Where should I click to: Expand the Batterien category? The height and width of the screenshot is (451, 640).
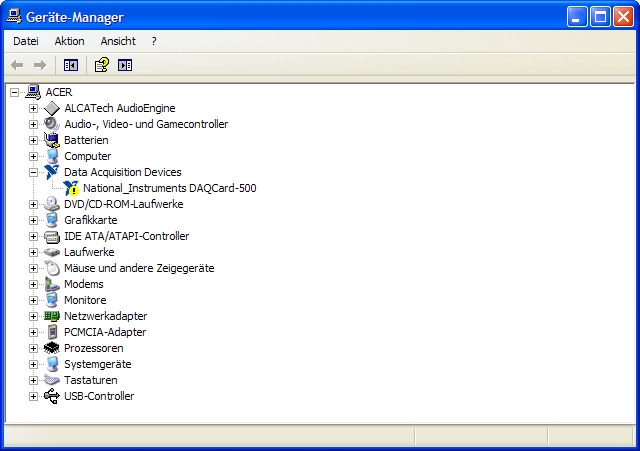point(33,140)
